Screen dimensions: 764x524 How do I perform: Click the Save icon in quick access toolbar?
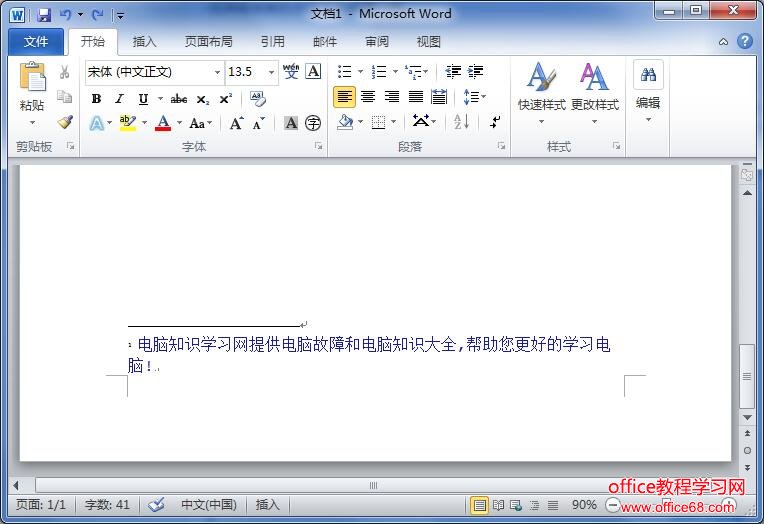(x=44, y=15)
